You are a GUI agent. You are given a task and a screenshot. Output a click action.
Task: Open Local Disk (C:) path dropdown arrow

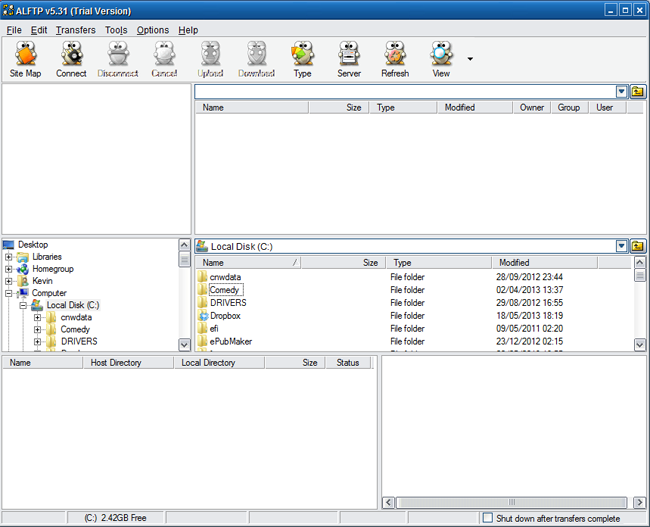621,246
